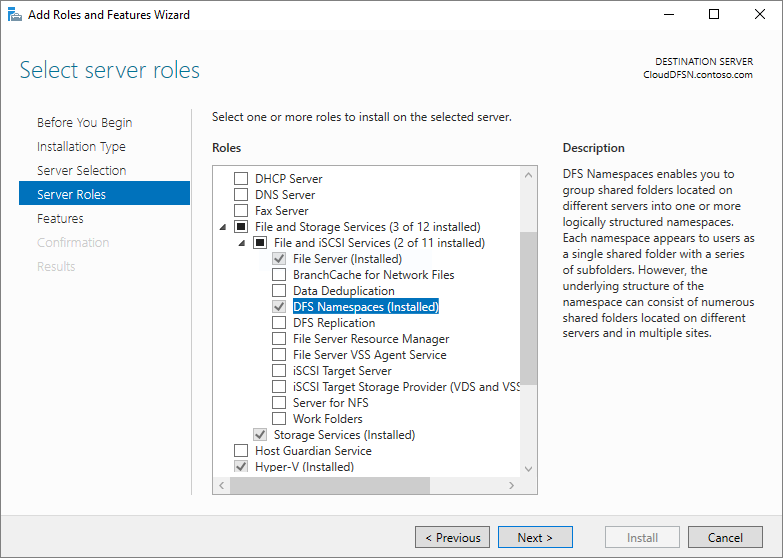Open the Features wizard page
This screenshot has width=783, height=558.
pyautogui.click(x=60, y=219)
